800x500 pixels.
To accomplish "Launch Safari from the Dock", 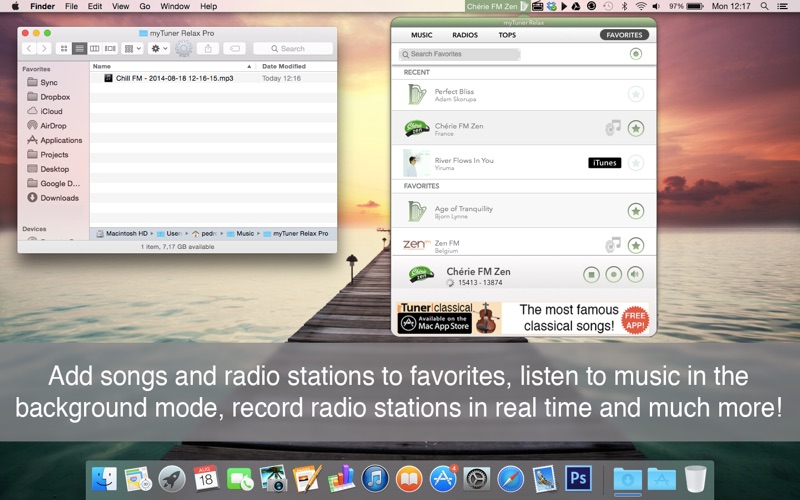I will pyautogui.click(x=510, y=479).
